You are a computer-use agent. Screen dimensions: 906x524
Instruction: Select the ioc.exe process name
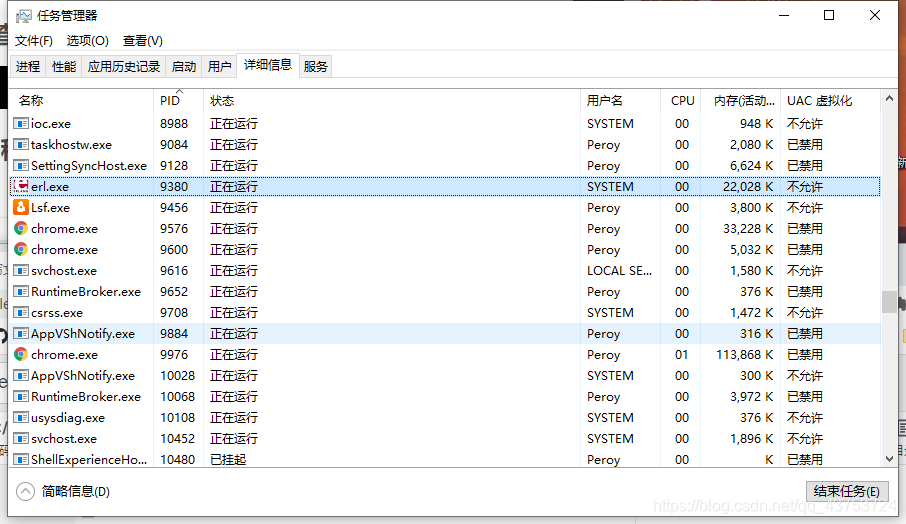coord(51,124)
